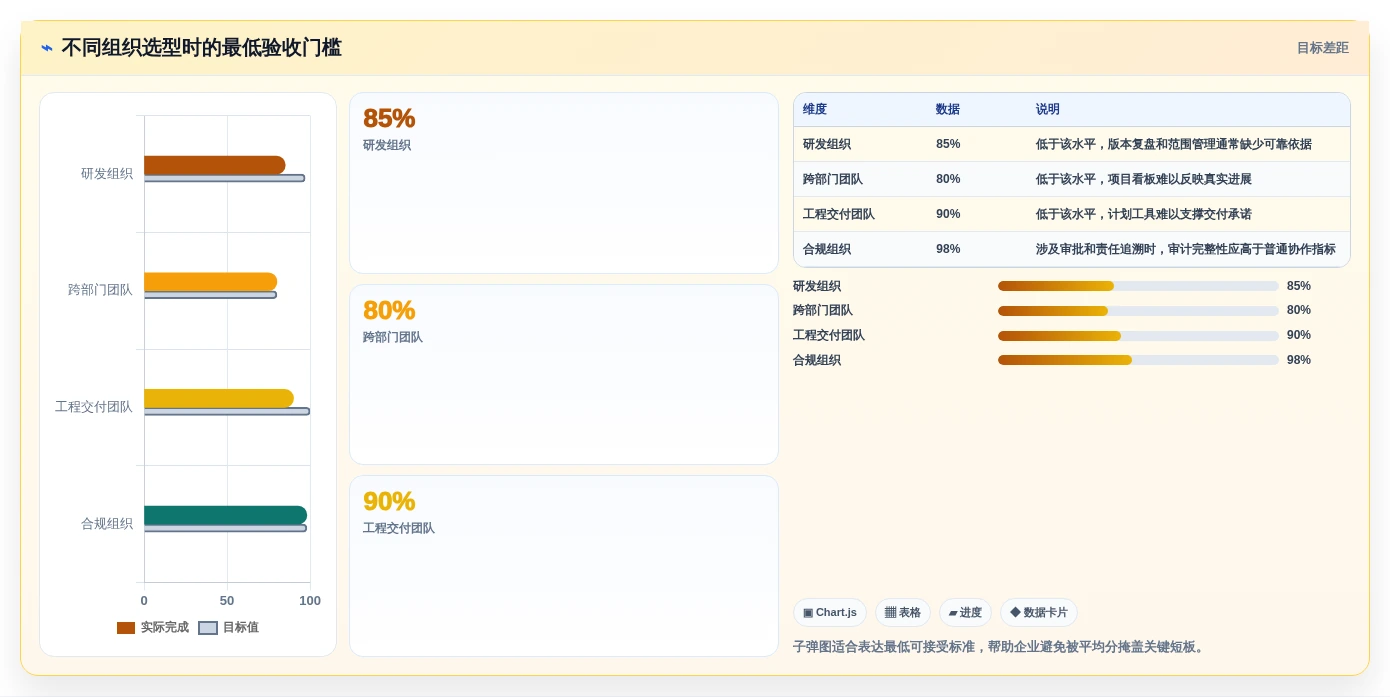
Task: Click the 目标值 gray legend swatch
Action: pos(208,628)
